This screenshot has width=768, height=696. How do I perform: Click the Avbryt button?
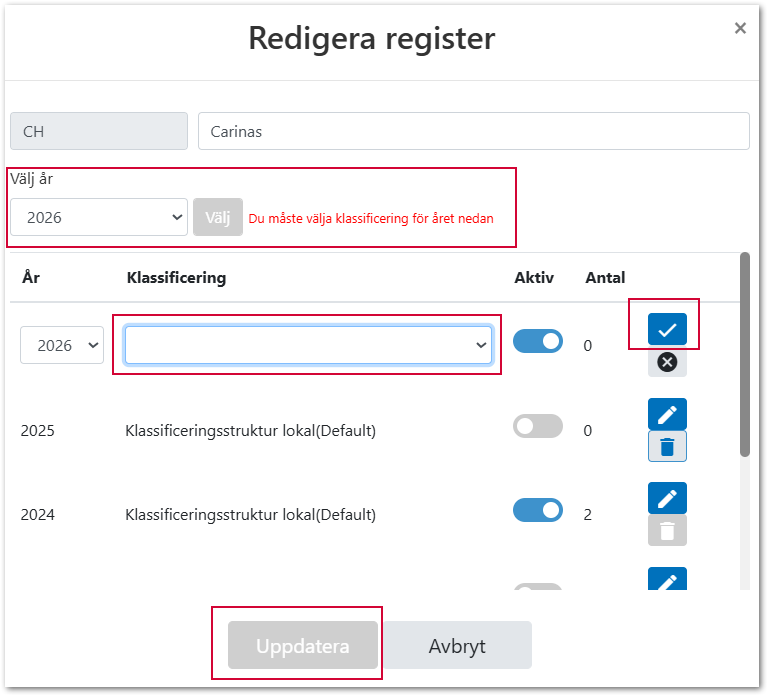(x=457, y=646)
